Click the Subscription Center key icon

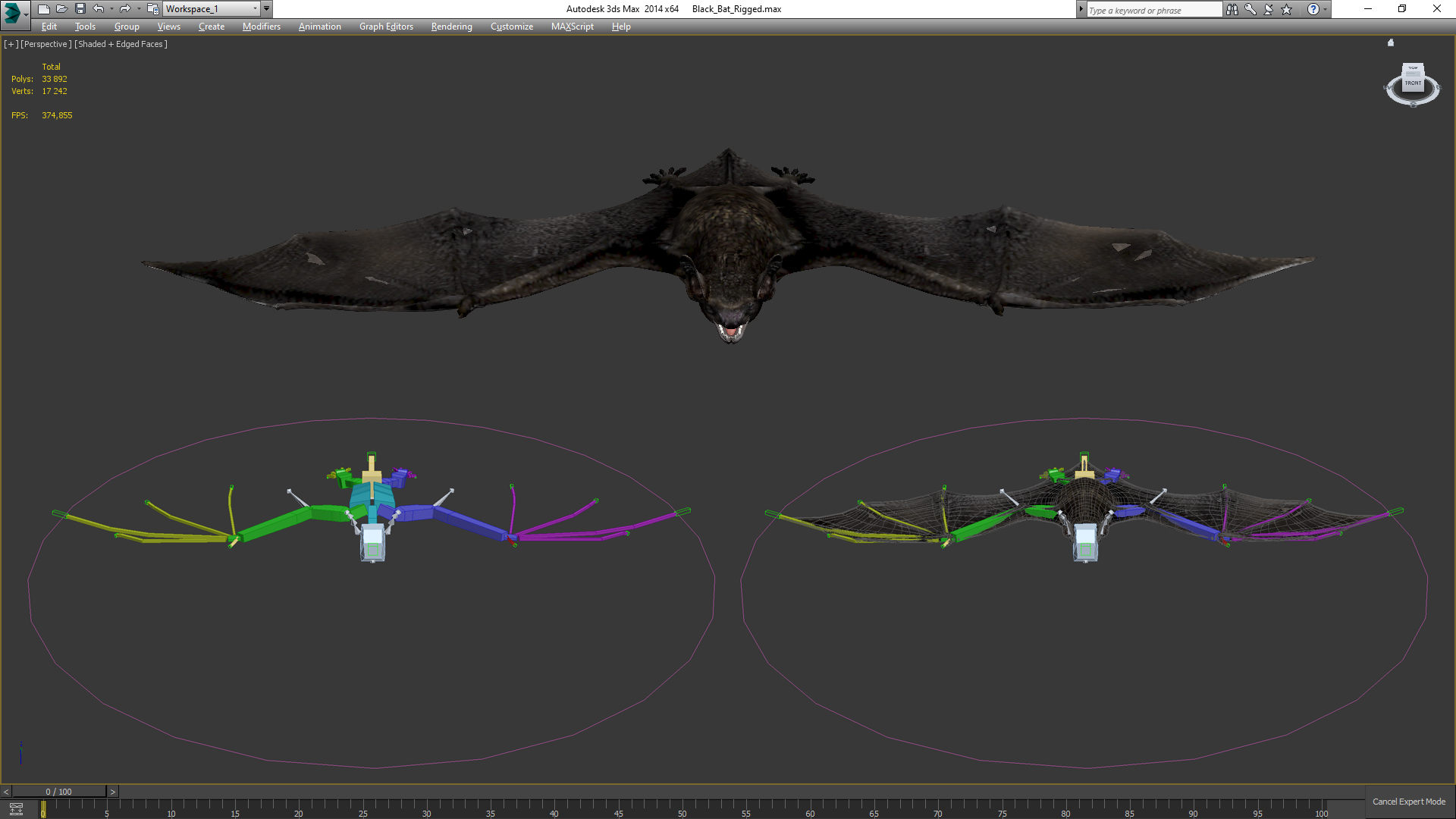coord(1250,9)
